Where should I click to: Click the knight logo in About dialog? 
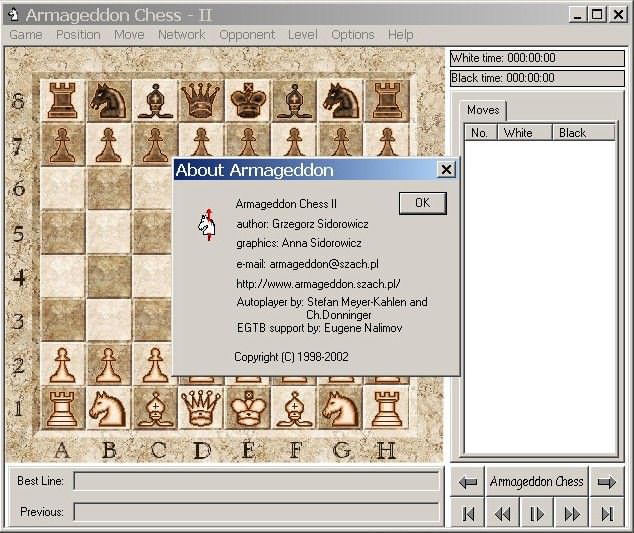click(x=207, y=225)
